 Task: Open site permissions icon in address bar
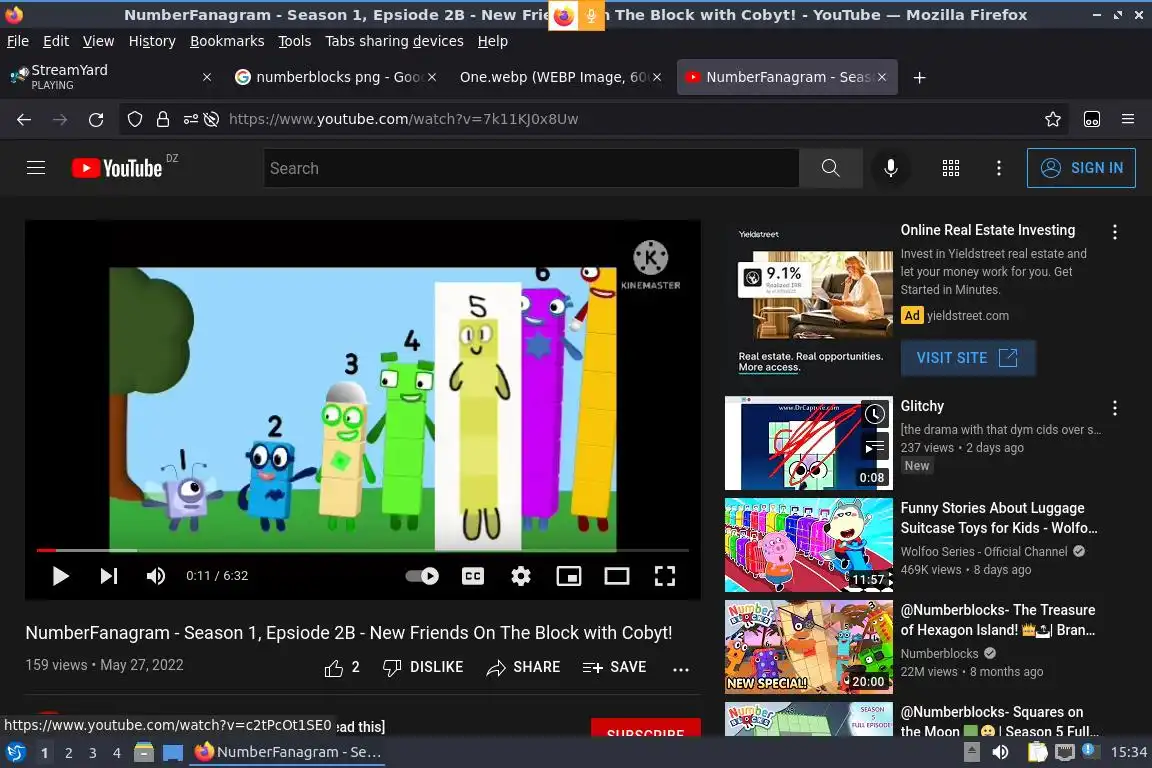coord(190,119)
